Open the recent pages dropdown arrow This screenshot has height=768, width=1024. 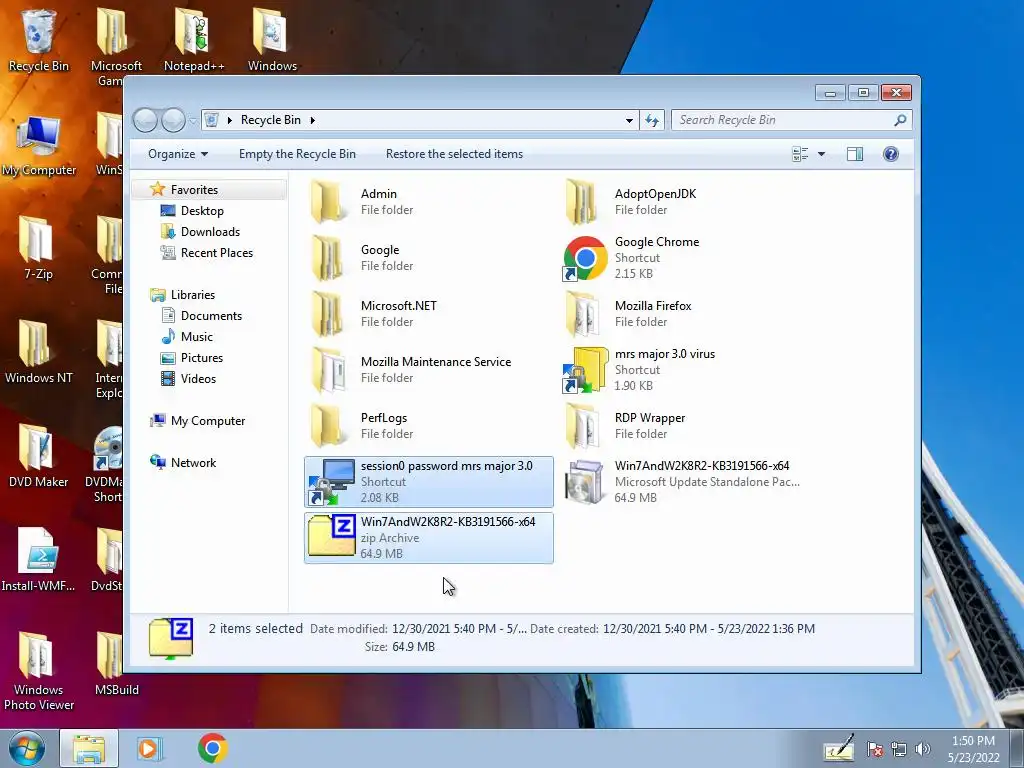coord(193,121)
